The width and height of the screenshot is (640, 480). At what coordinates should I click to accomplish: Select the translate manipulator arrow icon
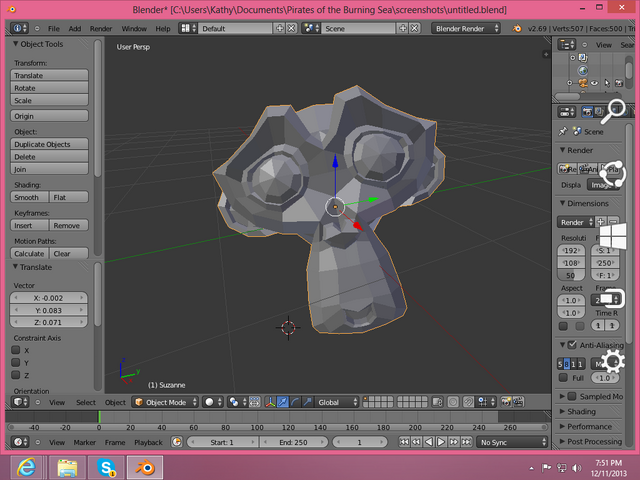282,402
